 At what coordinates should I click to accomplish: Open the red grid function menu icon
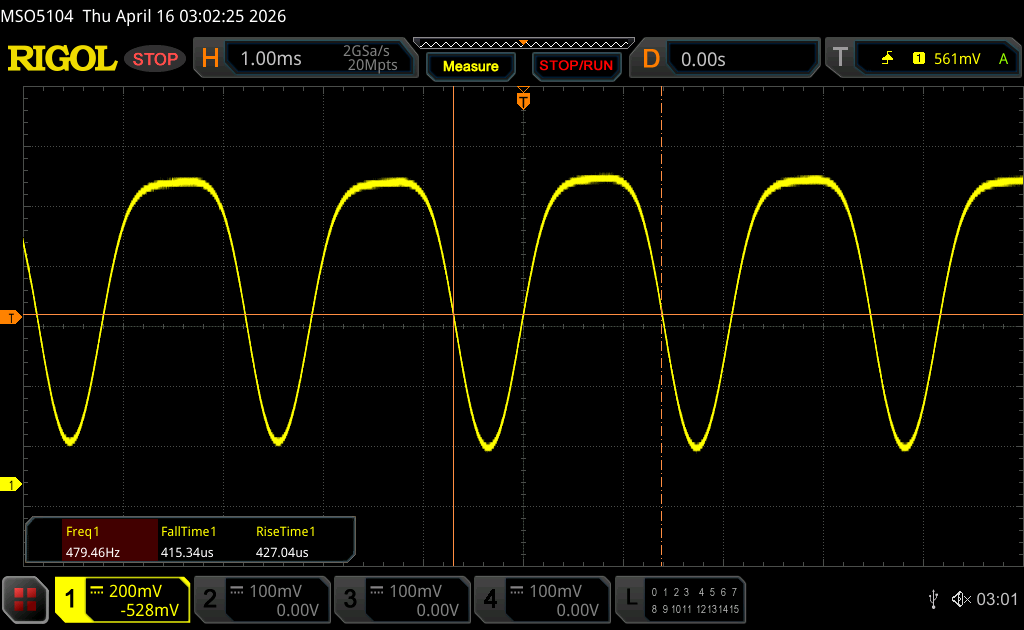25,599
